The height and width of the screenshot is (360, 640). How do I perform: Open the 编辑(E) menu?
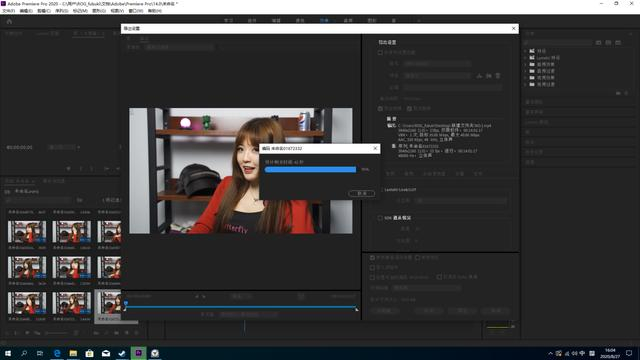[x=26, y=11]
